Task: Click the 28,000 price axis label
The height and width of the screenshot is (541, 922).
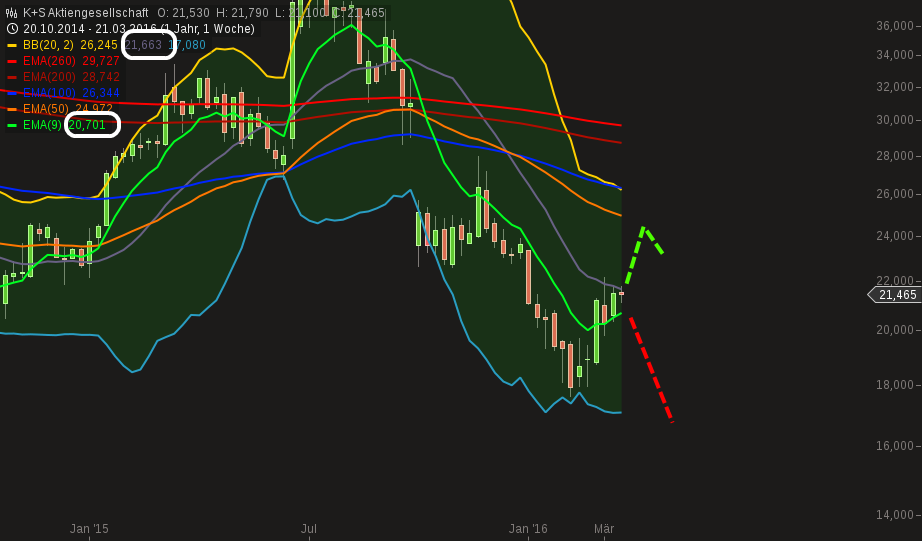Action: pos(895,156)
